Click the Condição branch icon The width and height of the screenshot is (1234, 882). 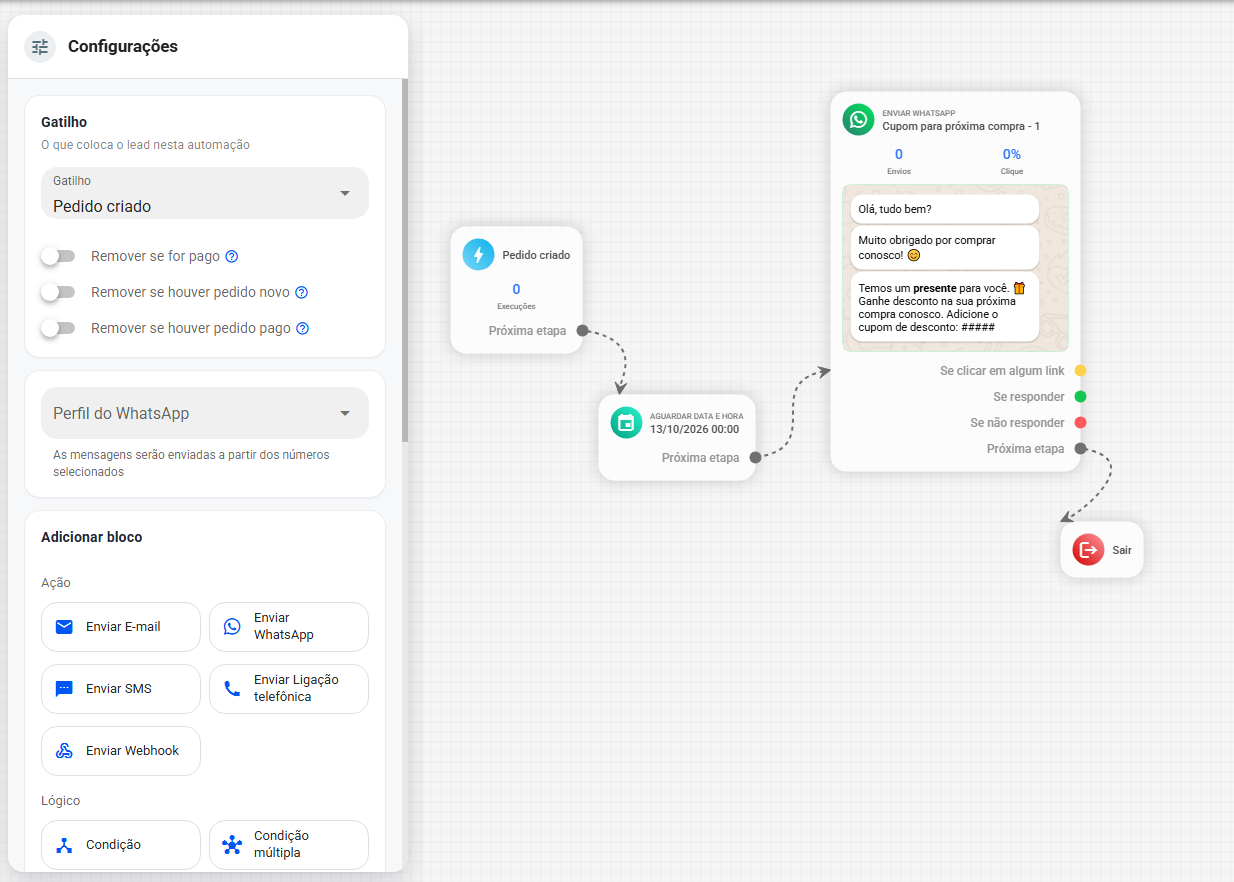coord(64,845)
